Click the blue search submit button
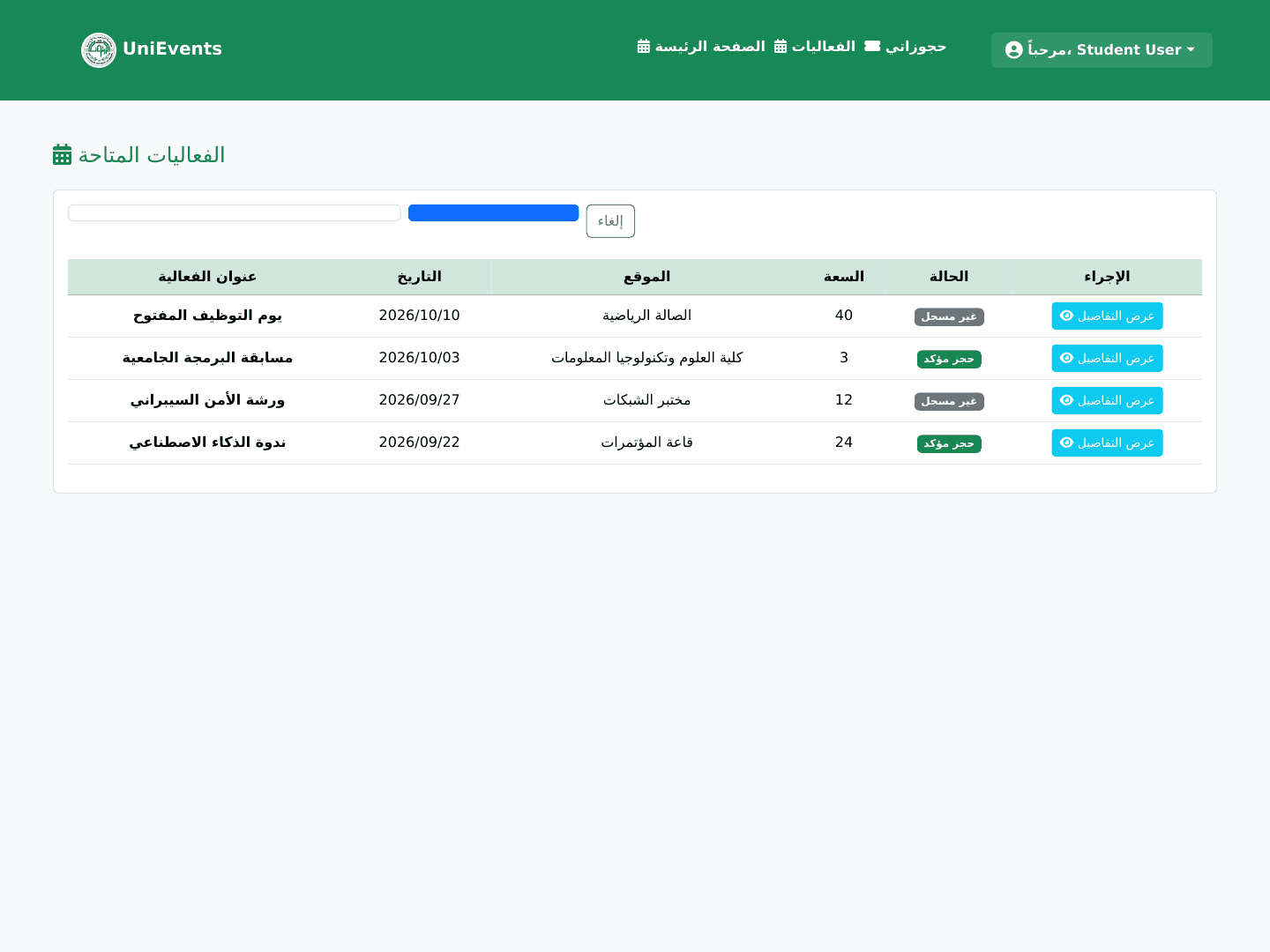The height and width of the screenshot is (952, 1270). coord(494,212)
